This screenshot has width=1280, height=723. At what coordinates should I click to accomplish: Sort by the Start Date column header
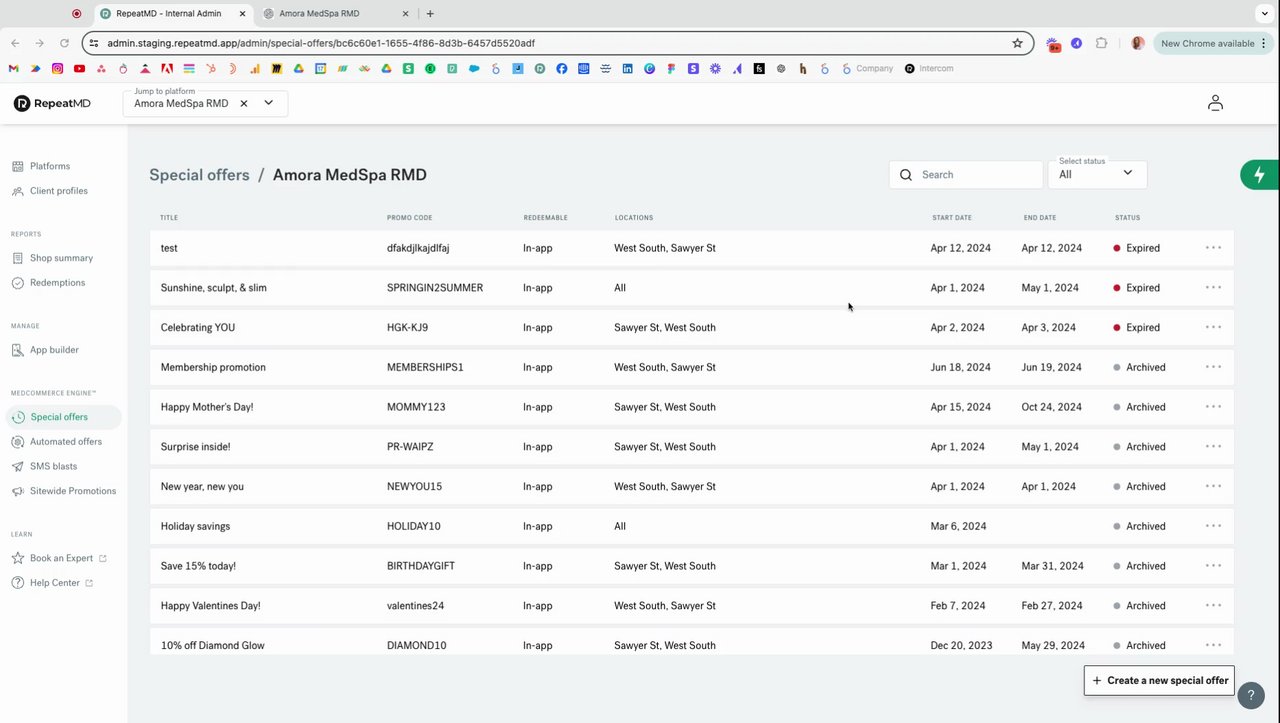[951, 217]
